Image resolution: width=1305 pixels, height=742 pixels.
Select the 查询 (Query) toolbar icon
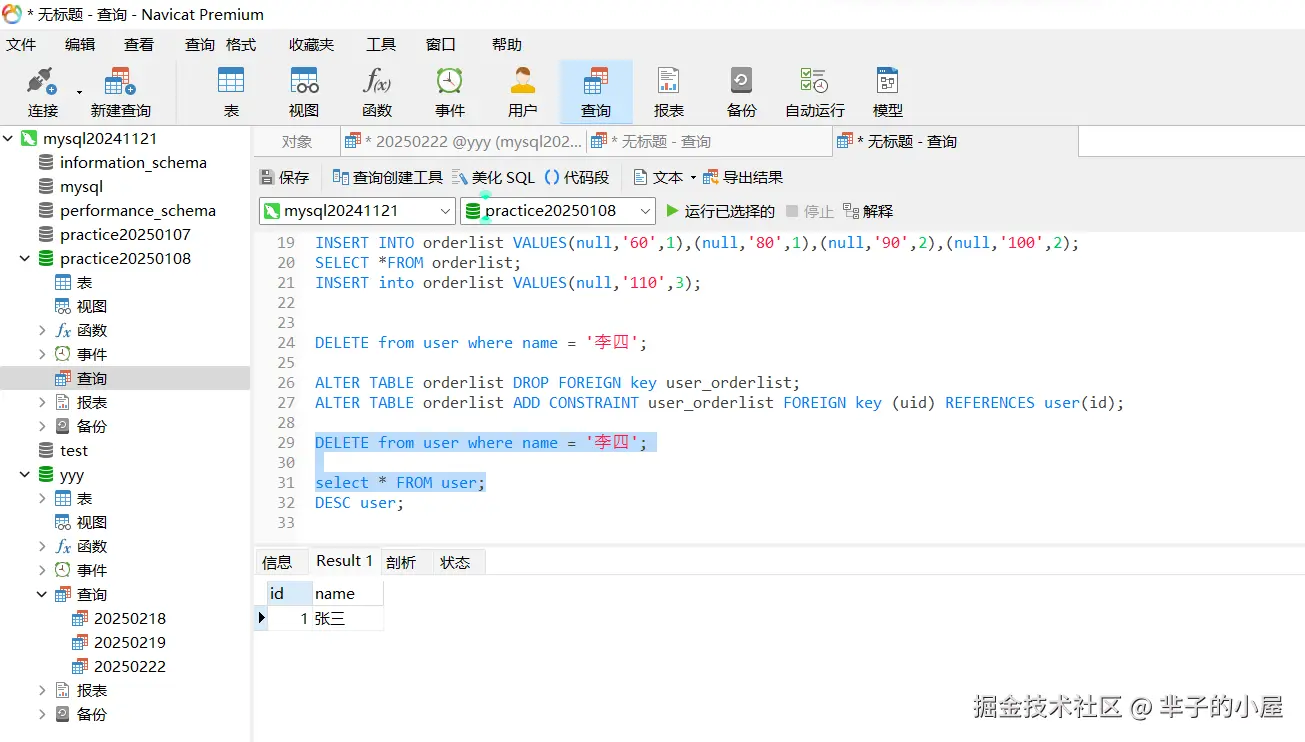(596, 92)
